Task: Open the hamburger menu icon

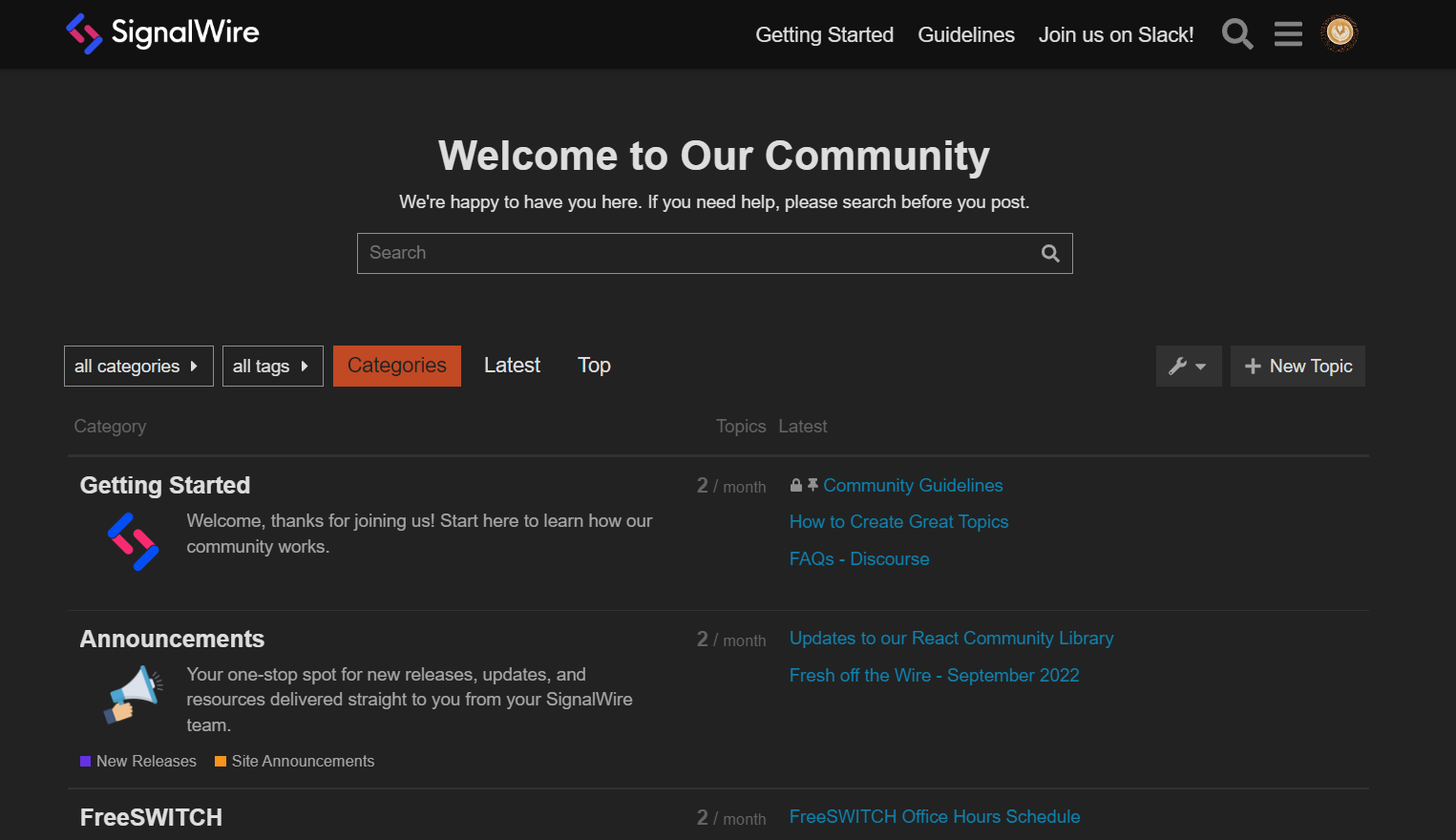Action: (x=1288, y=34)
